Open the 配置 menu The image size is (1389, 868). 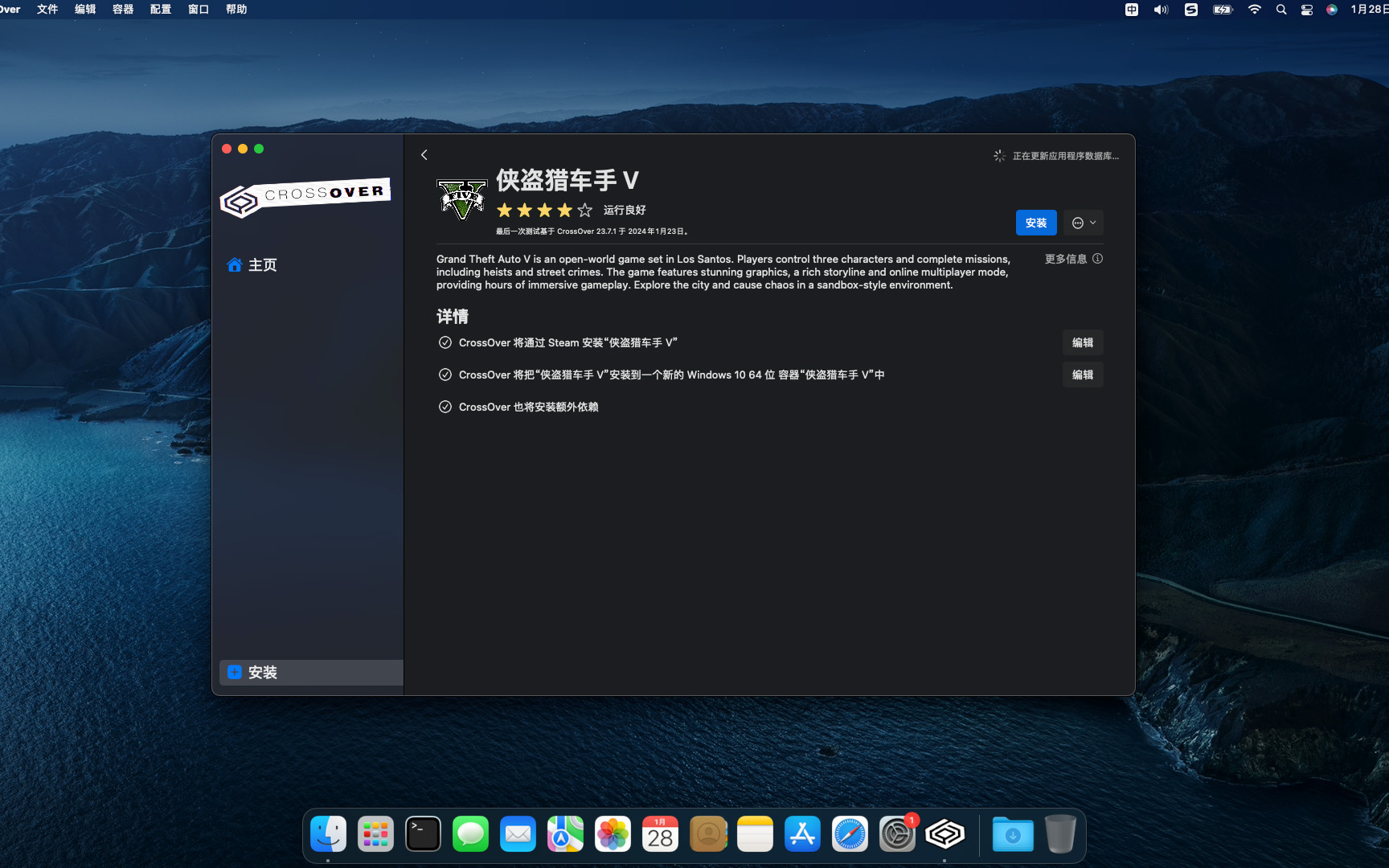(x=161, y=9)
